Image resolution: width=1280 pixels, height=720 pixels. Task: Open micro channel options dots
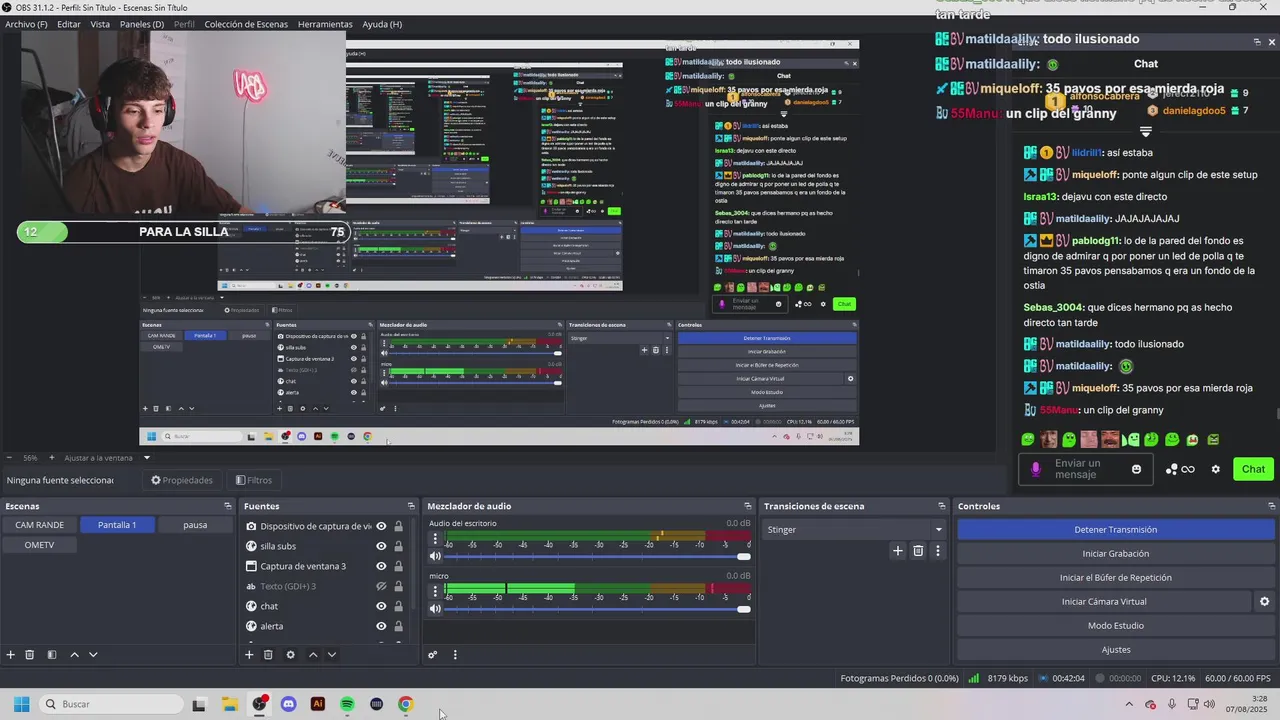(435, 592)
